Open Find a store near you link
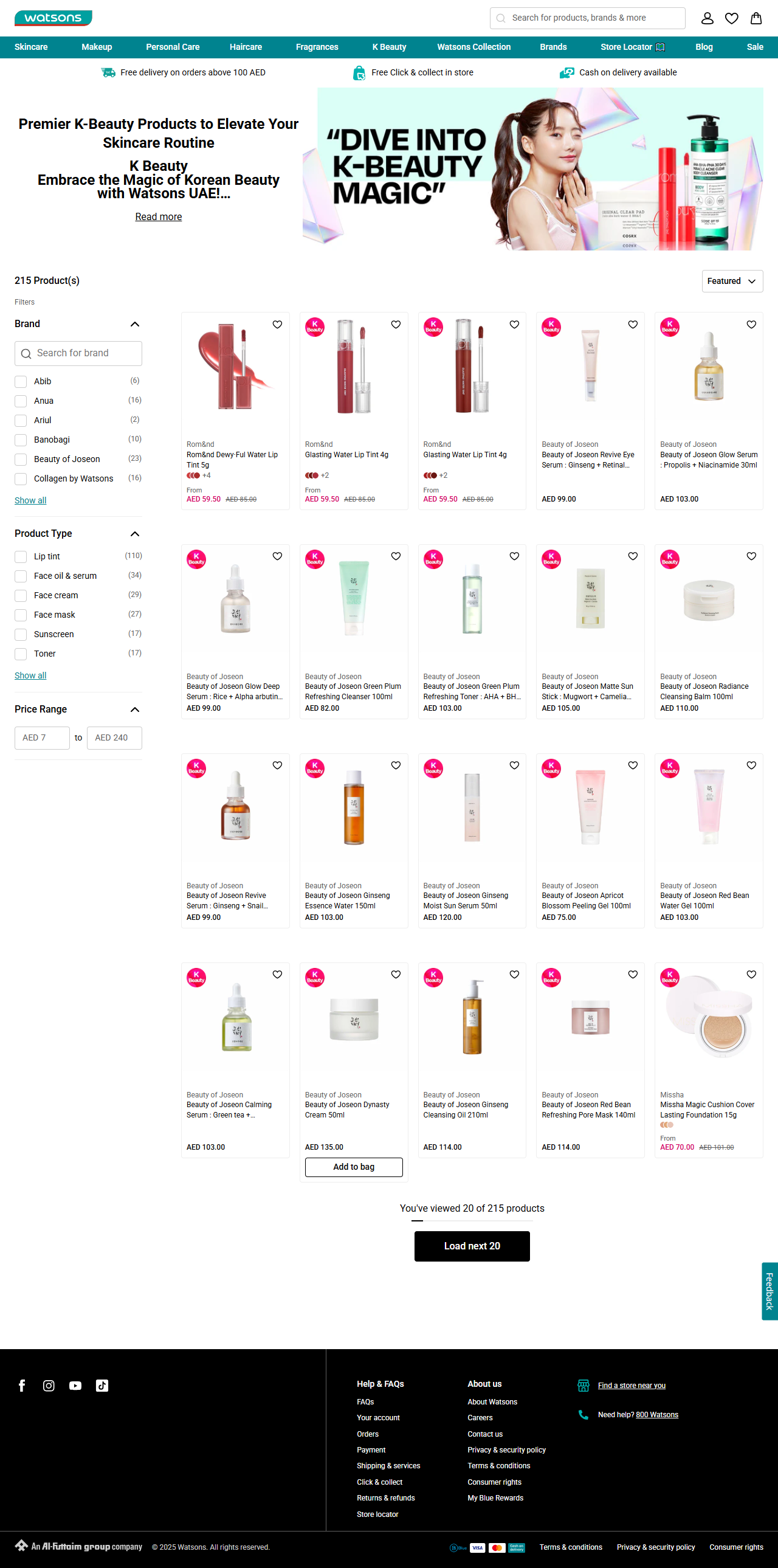The height and width of the screenshot is (1568, 778). click(632, 1386)
